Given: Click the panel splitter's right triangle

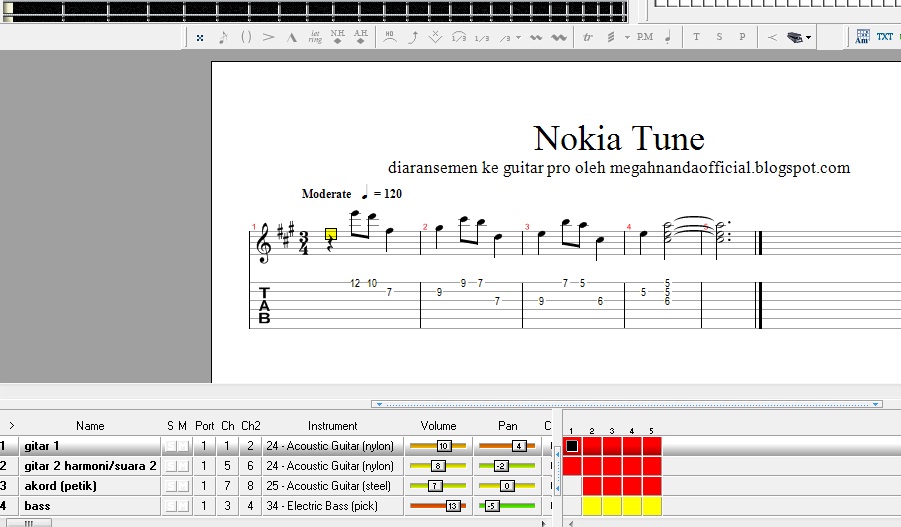Looking at the screenshot, I should coord(876,404).
